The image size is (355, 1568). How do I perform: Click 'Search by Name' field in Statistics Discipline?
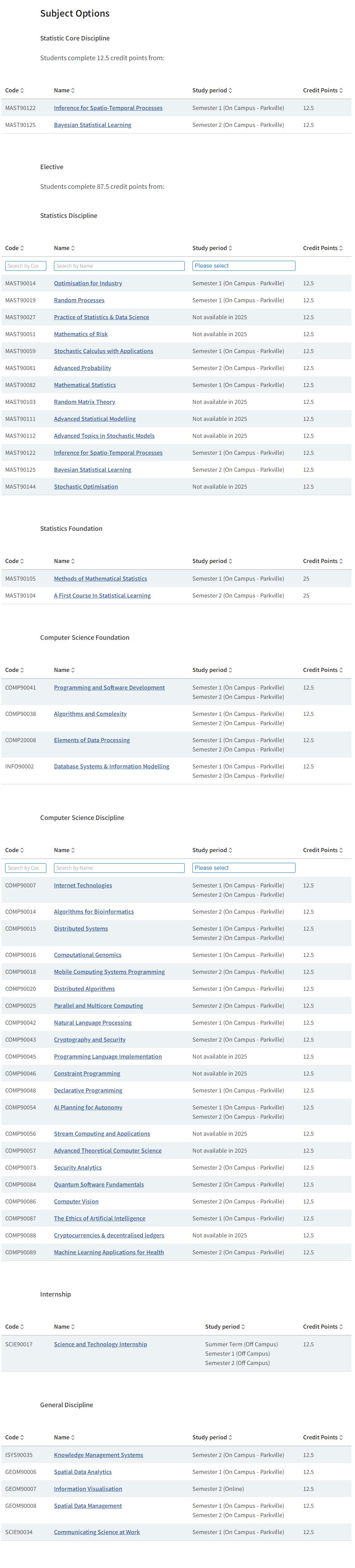coord(119,266)
